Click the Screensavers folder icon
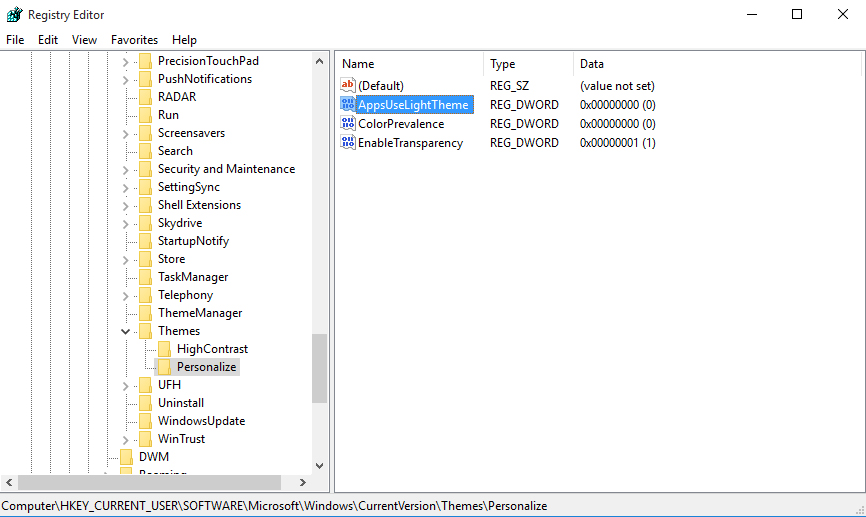This screenshot has width=866, height=517. [145, 133]
